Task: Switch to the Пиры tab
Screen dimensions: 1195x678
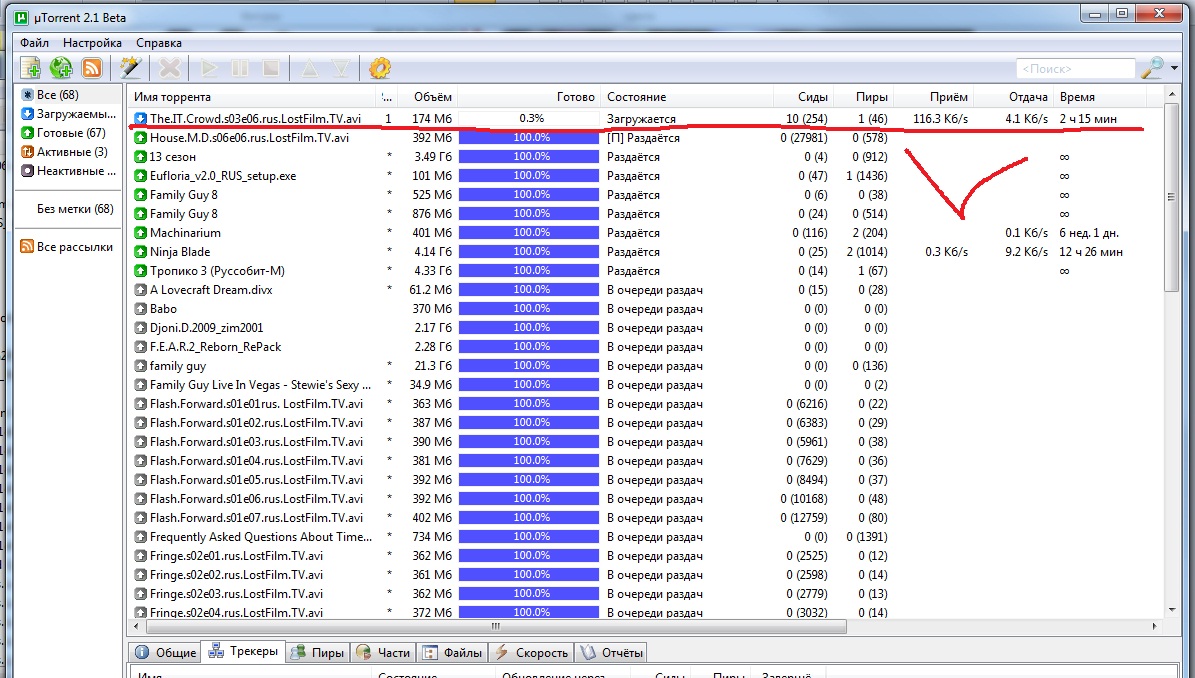Action: [318, 653]
